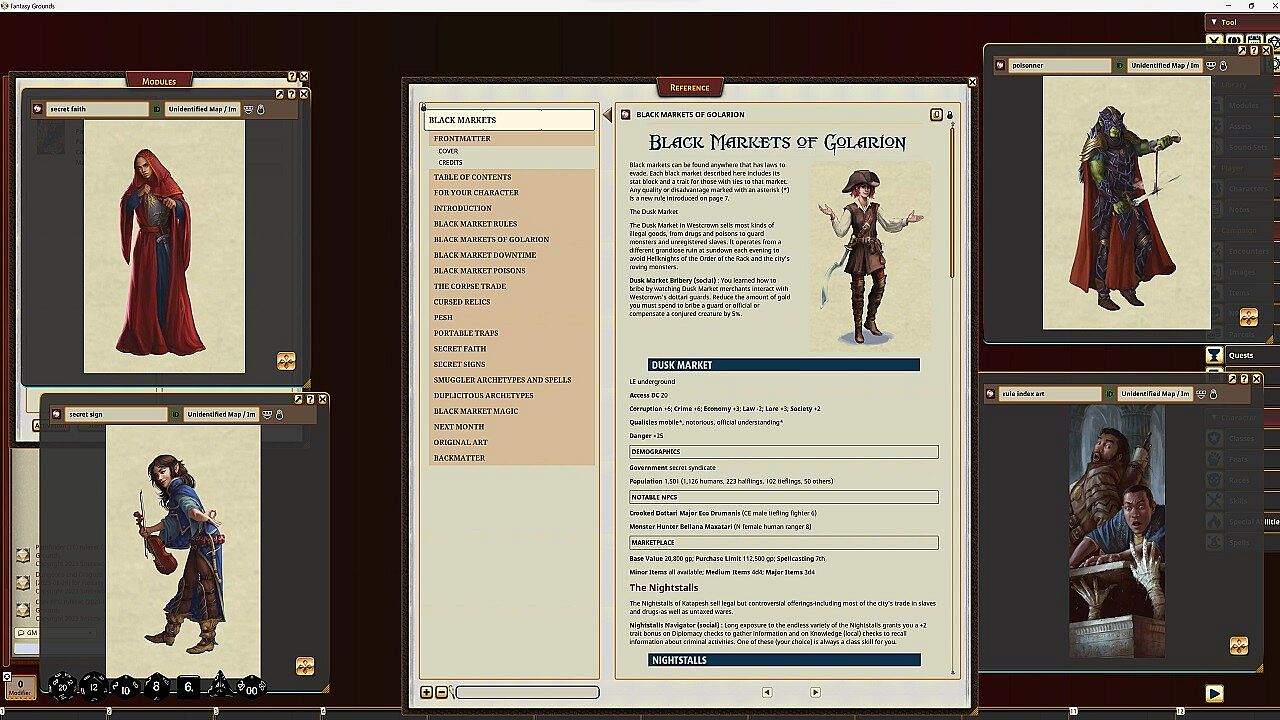Open help for secret faith window
The height and width of the screenshot is (720, 1280).
pyautogui.click(x=292, y=94)
